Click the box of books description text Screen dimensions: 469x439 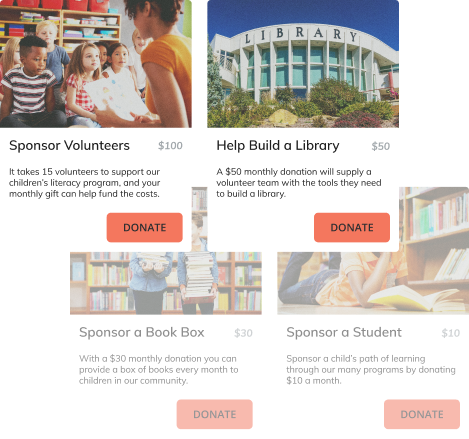(159, 369)
